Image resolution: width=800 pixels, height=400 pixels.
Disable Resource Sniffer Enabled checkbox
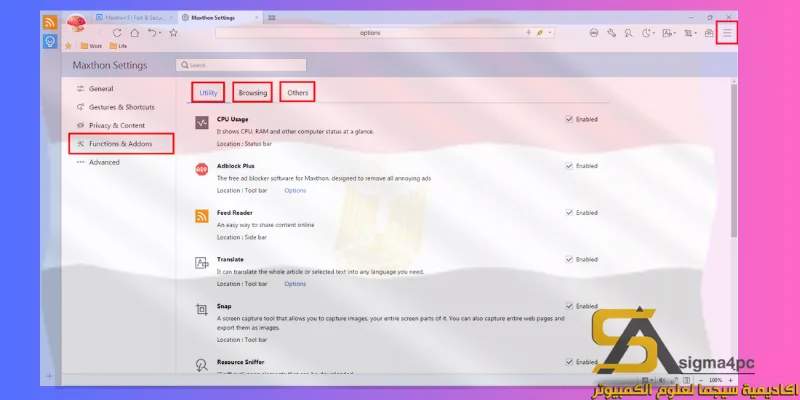coord(569,362)
